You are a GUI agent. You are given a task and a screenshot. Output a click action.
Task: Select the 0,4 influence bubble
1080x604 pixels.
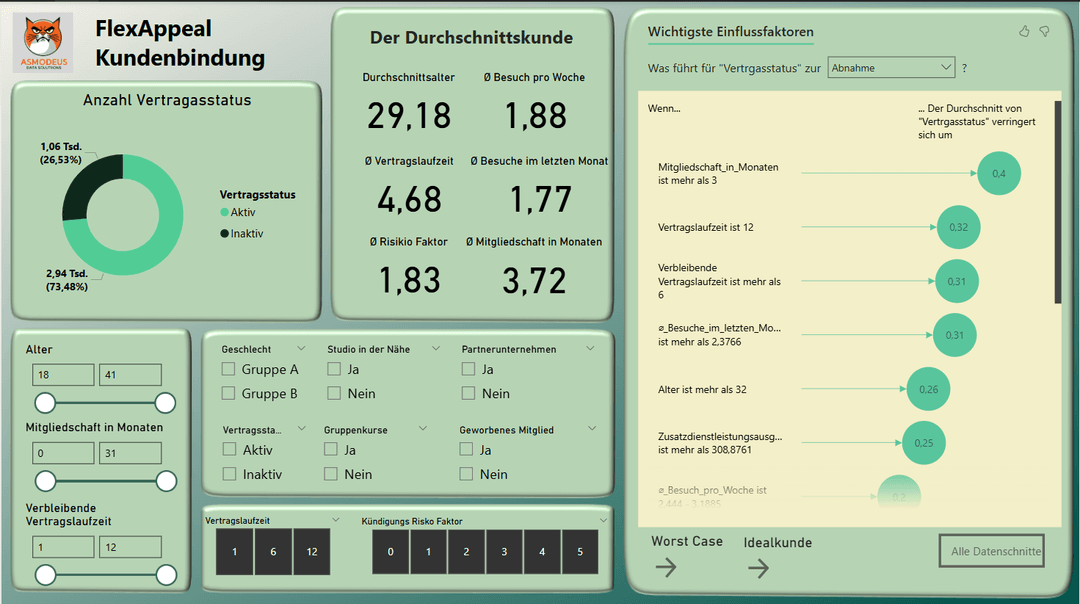[999, 173]
